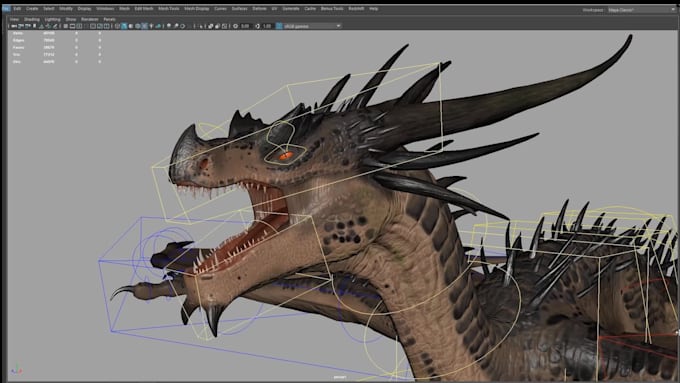680x383 pixels.
Task: Open the panel Show menu
Action: pyautogui.click(x=71, y=20)
